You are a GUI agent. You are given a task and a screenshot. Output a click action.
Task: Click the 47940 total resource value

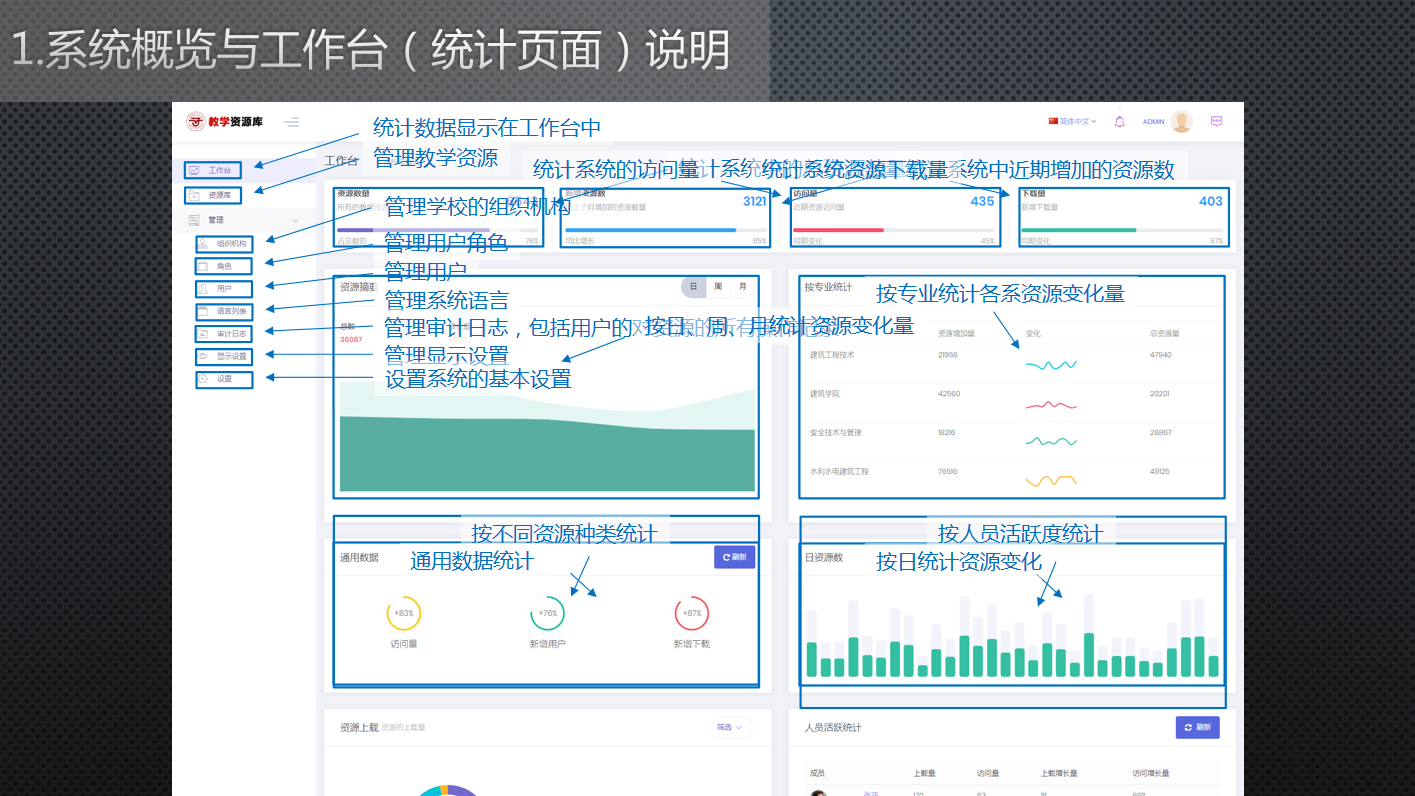pyautogui.click(x=1161, y=355)
